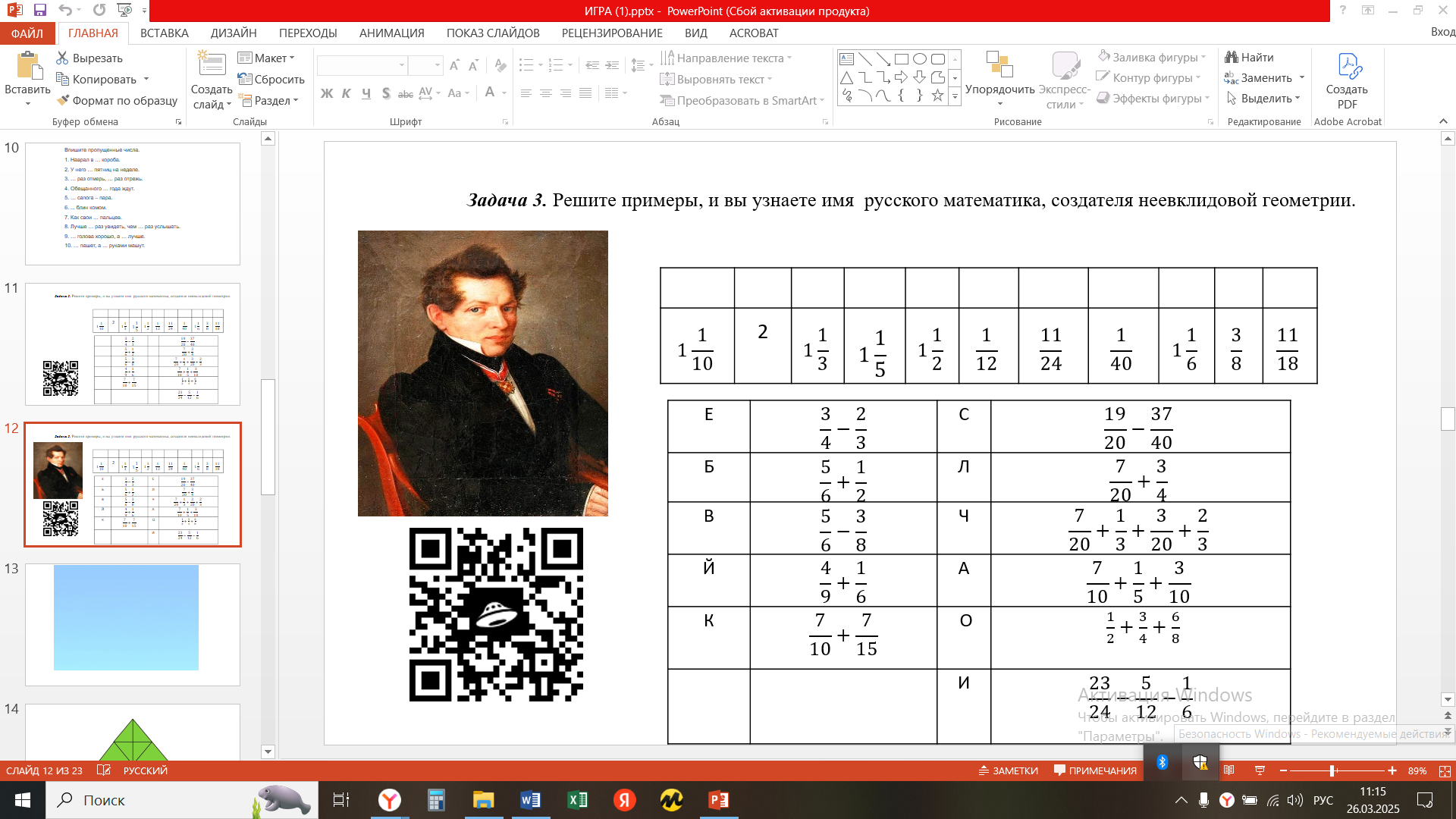Click Сбросить reset slide button

[x=271, y=80]
